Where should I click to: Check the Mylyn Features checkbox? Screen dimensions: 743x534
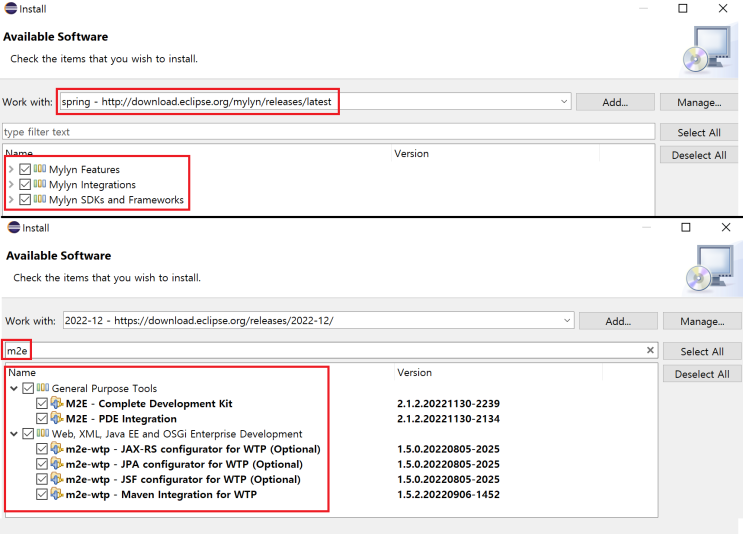coord(25,169)
